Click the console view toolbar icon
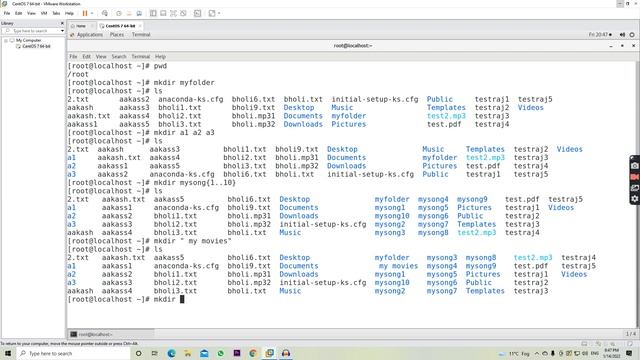 (198, 13)
